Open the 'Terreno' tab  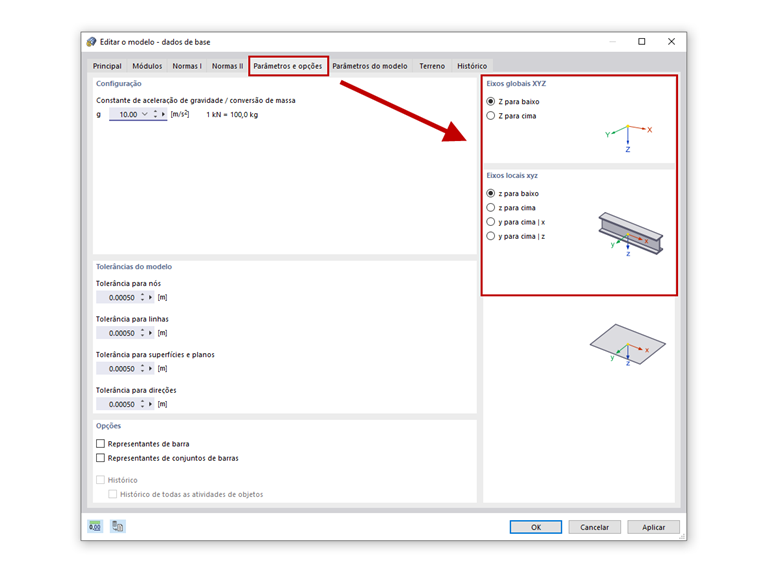click(x=432, y=66)
